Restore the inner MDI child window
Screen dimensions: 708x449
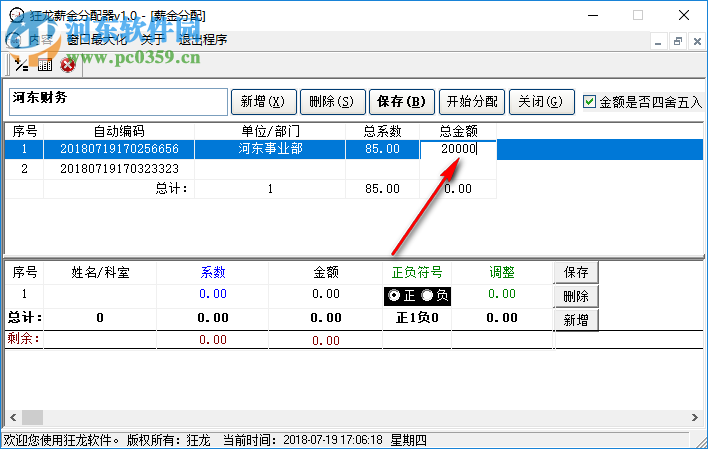pos(677,42)
